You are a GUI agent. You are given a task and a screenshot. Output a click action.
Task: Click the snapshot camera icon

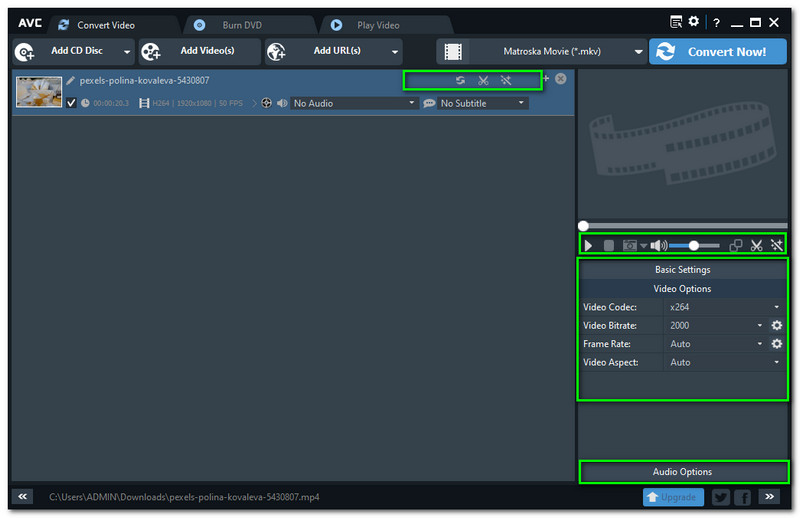pos(630,245)
